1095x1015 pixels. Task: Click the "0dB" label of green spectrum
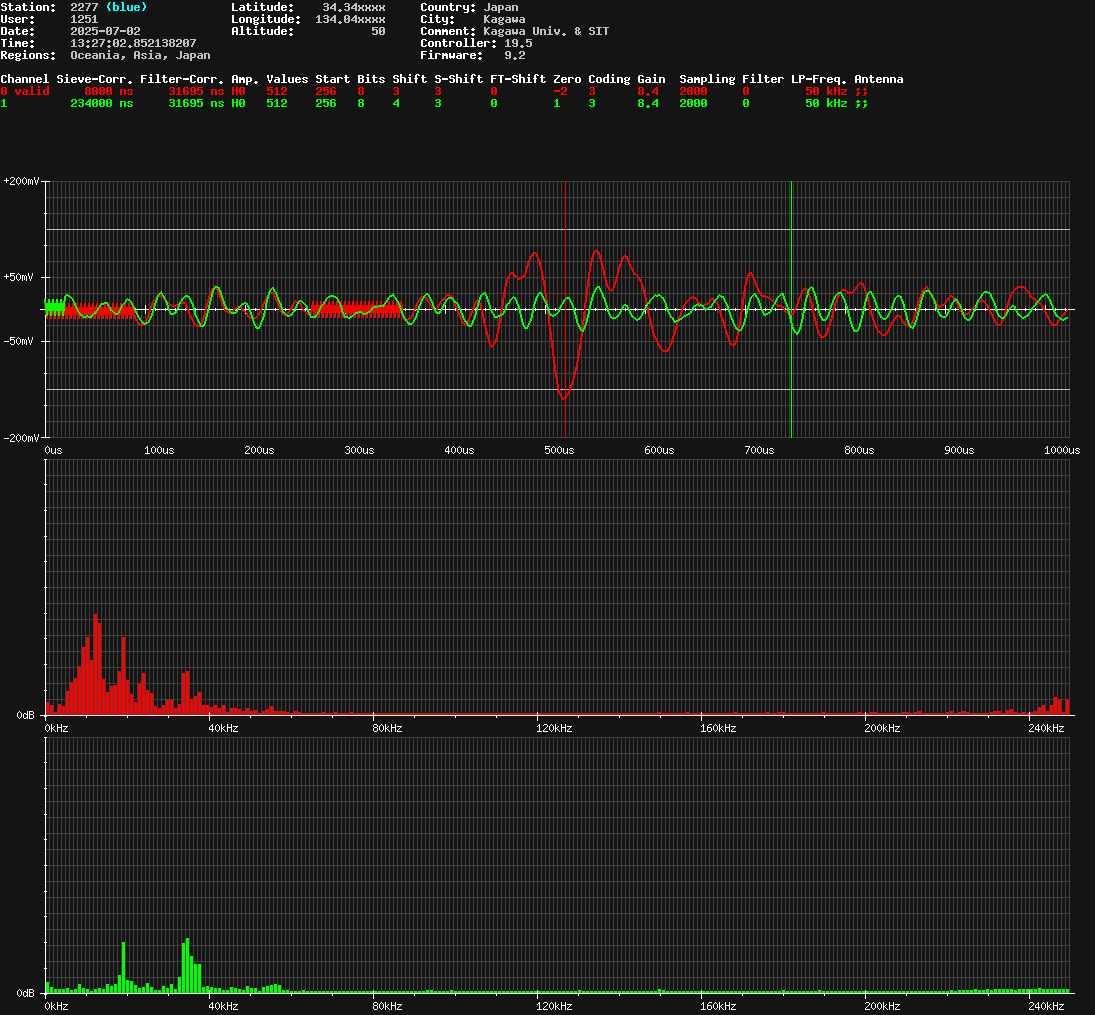point(25,994)
